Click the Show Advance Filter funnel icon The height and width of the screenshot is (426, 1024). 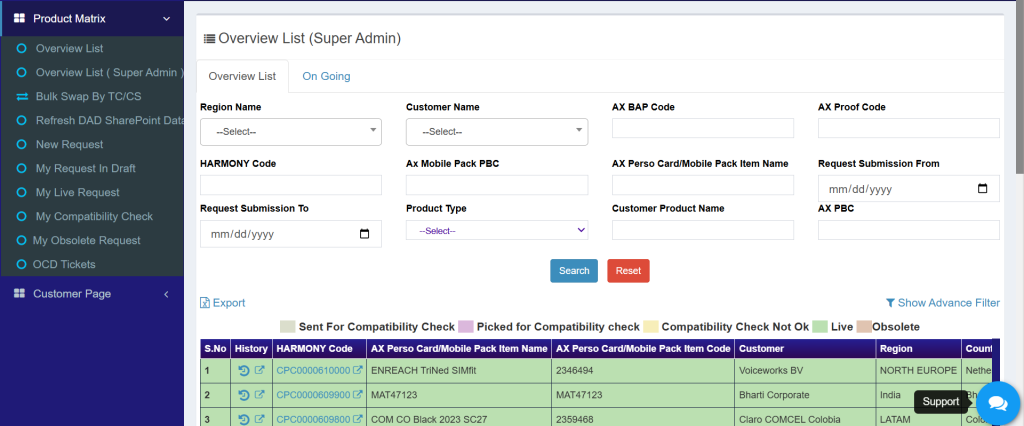tap(890, 303)
